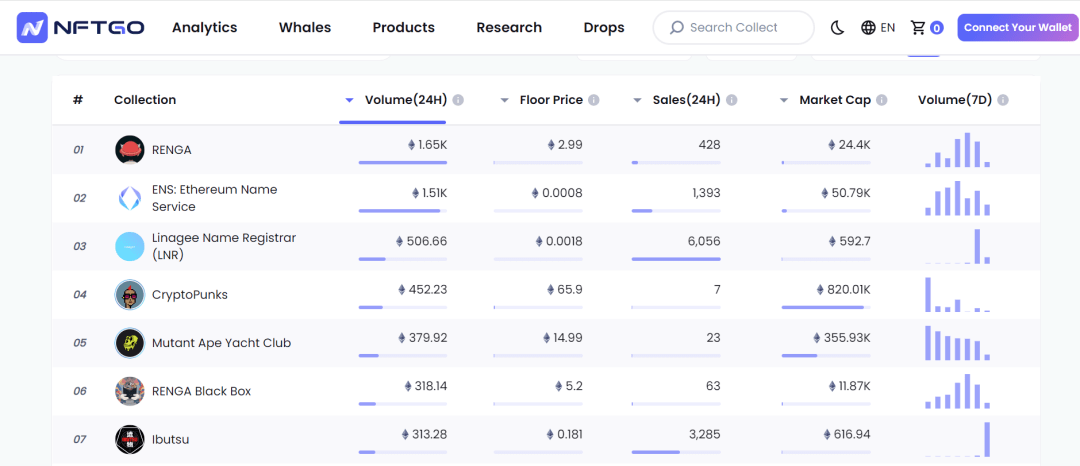Click the Linagee Name Registrar logo
Screen dimensions: 1080x466
(x=129, y=246)
